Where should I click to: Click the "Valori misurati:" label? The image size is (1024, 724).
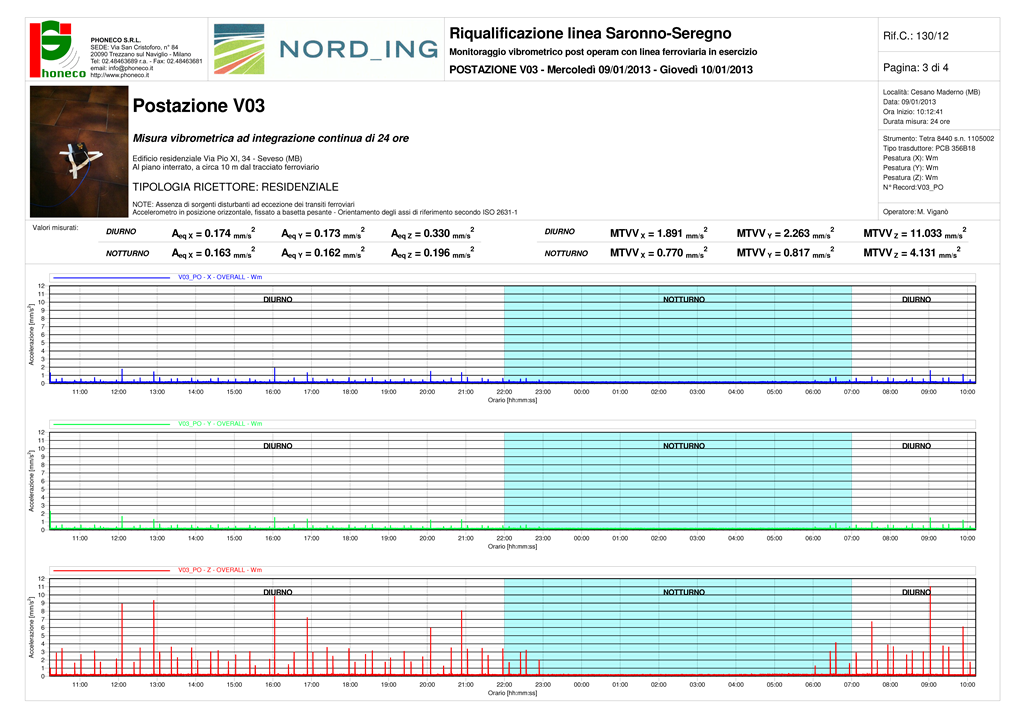click(56, 228)
